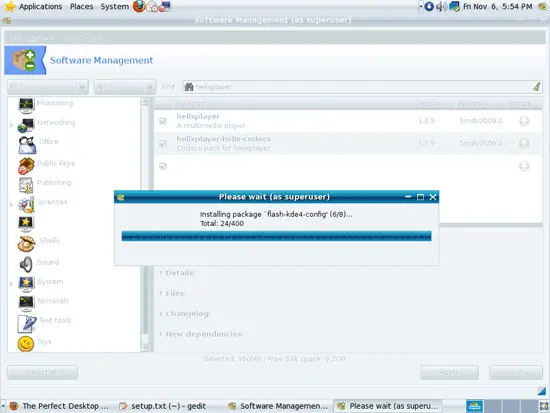Open the System category icon
The height and width of the screenshot is (413, 550).
[x=26, y=284]
